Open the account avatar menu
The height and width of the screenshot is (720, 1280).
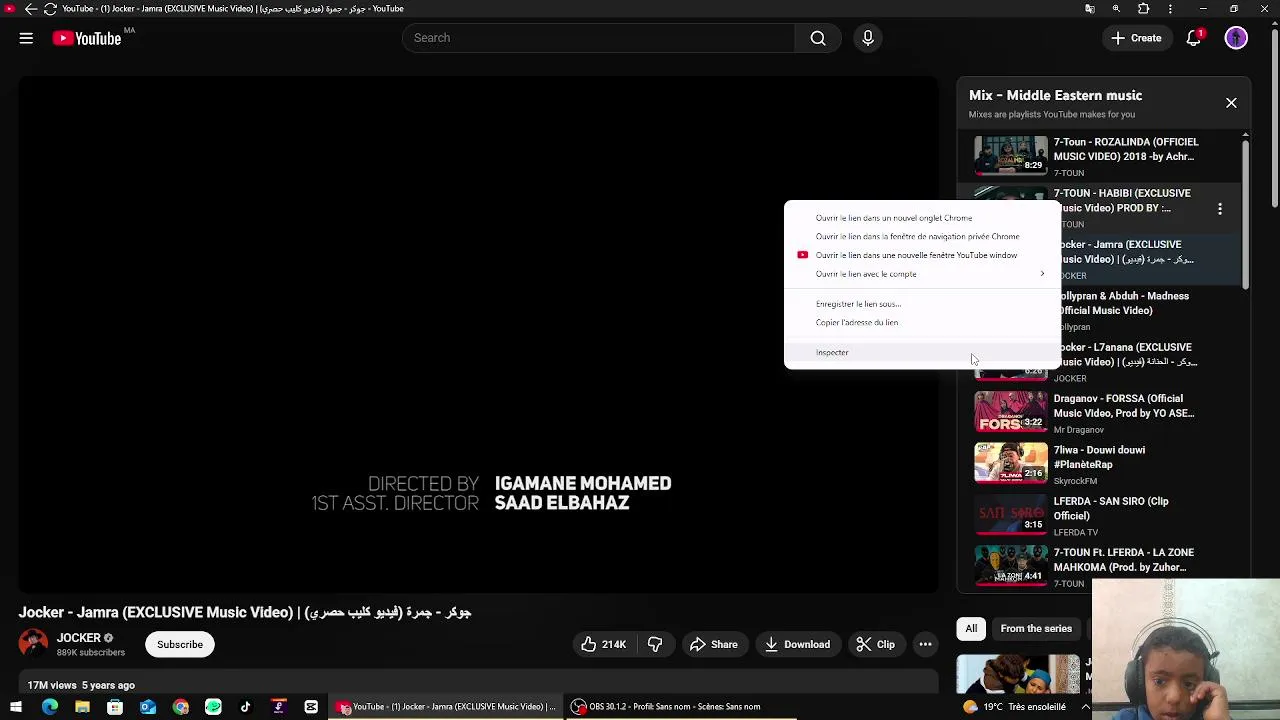(1236, 38)
